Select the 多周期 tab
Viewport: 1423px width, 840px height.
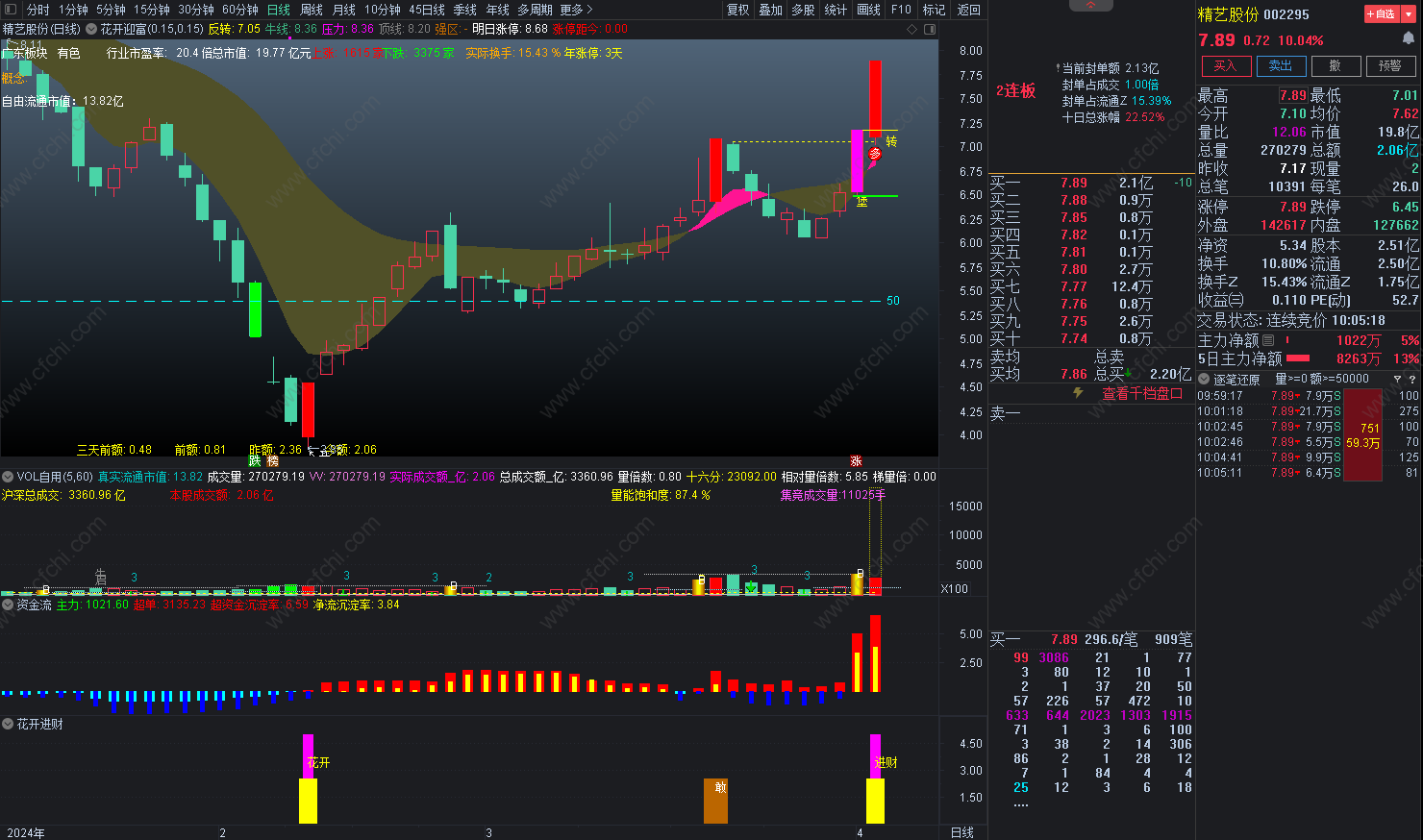(x=535, y=10)
